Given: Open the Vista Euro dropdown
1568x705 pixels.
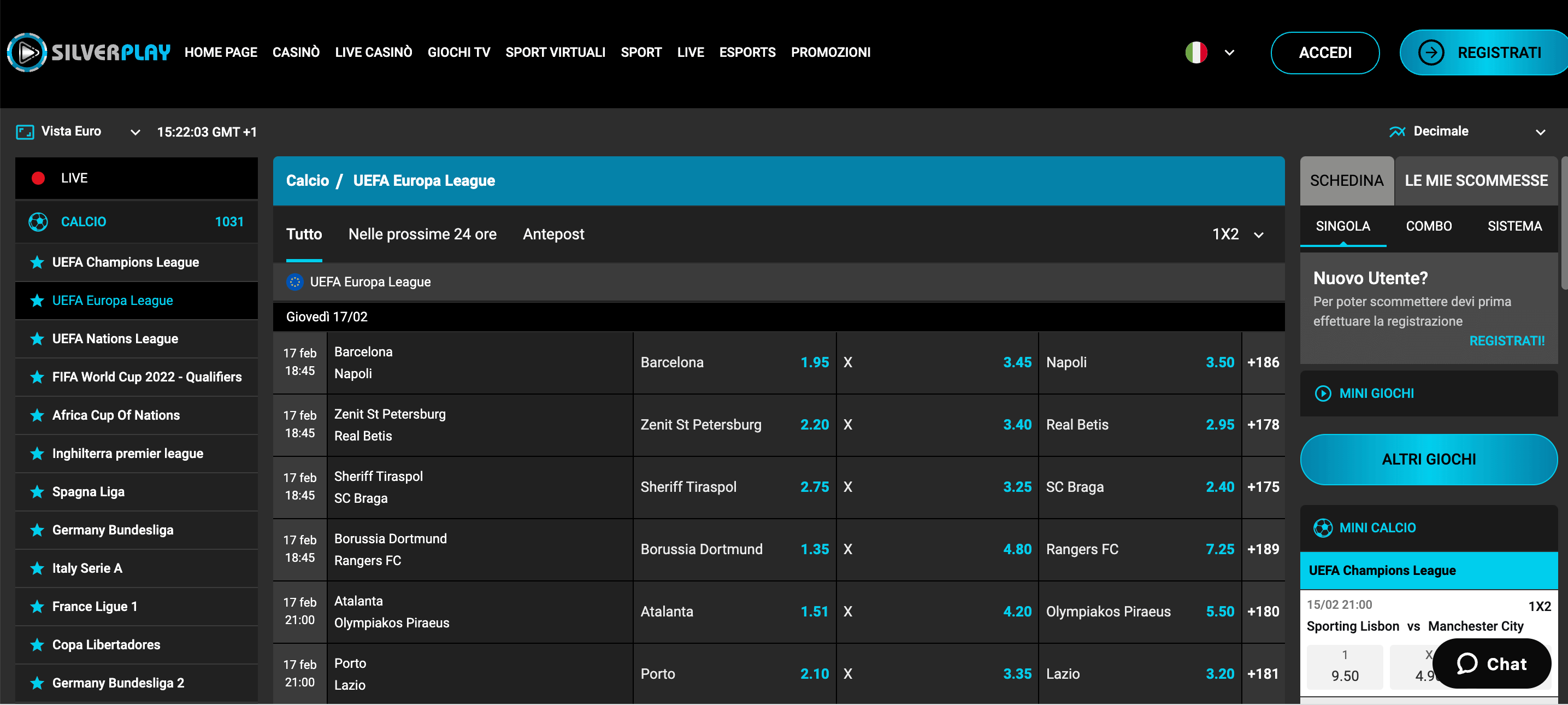Looking at the screenshot, I should 134,132.
